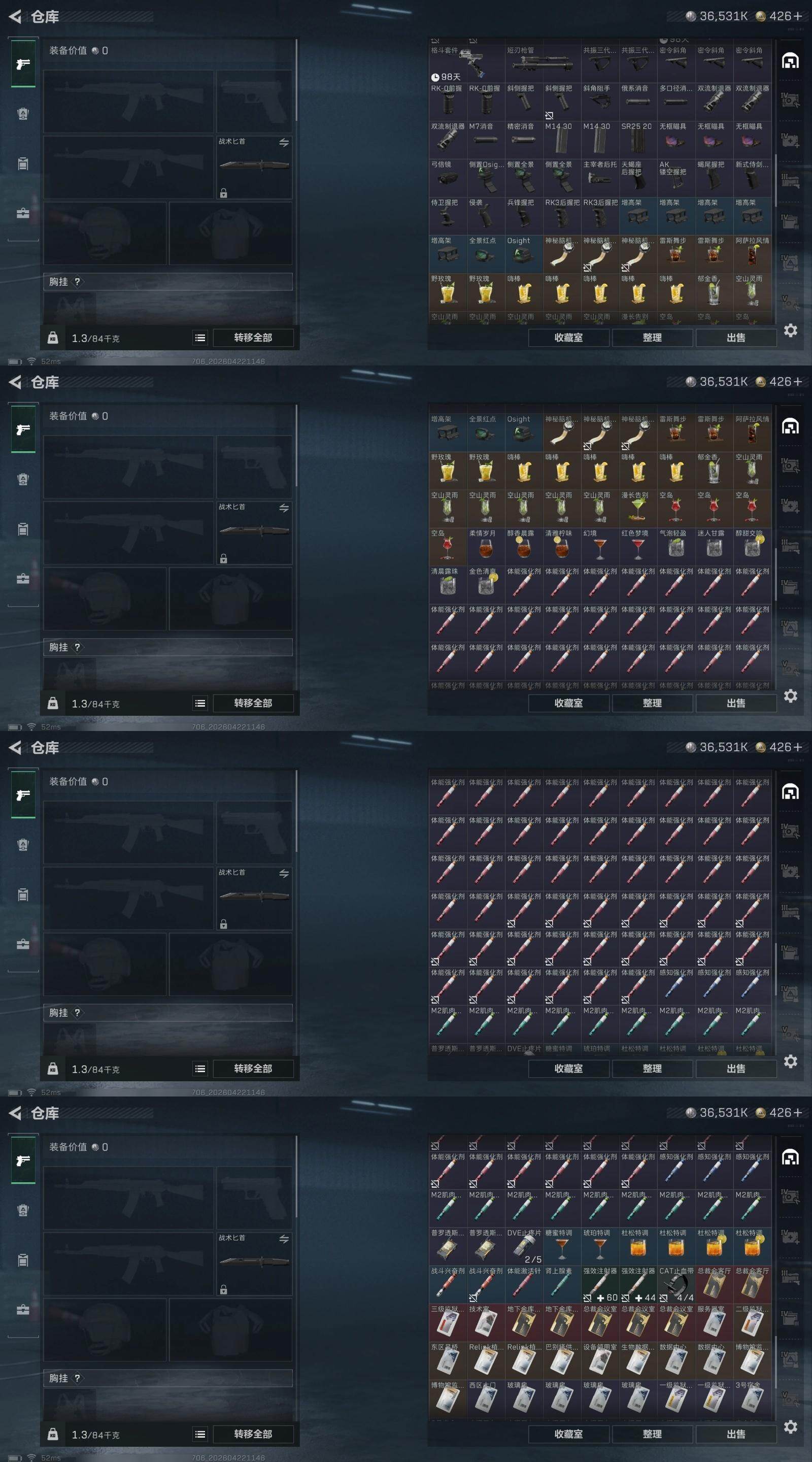Choose the 技术室 keycard
This screenshot has height=1462, width=812.
tap(486, 1322)
